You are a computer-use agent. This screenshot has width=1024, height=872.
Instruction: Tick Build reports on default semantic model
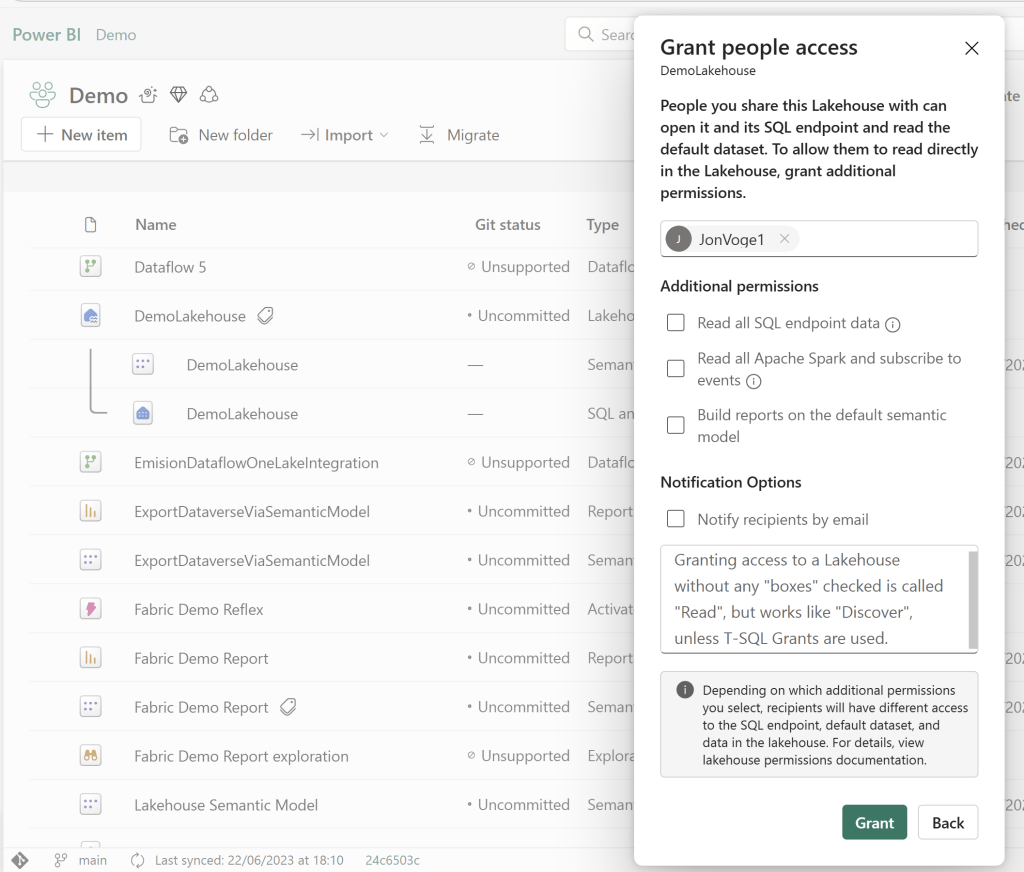(676, 425)
